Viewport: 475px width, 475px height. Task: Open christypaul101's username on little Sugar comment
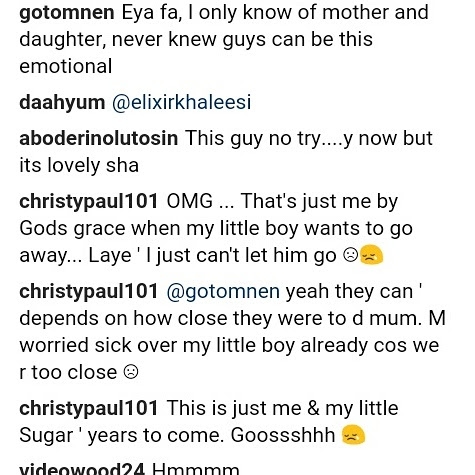(x=89, y=409)
